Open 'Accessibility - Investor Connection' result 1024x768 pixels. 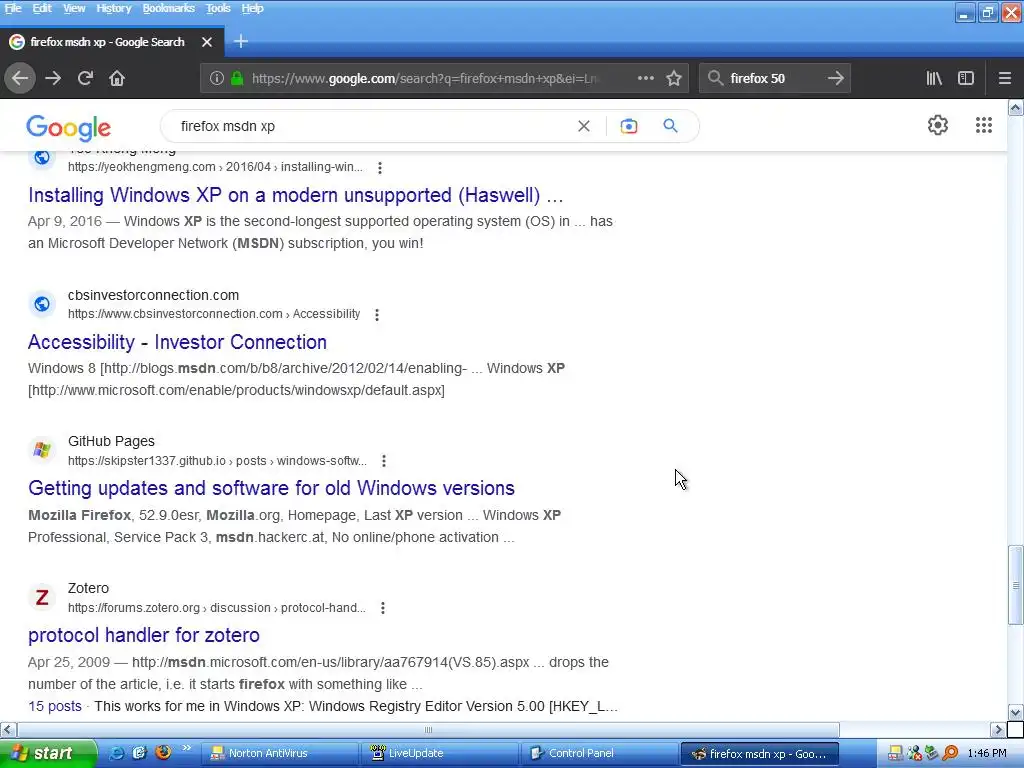(x=178, y=342)
